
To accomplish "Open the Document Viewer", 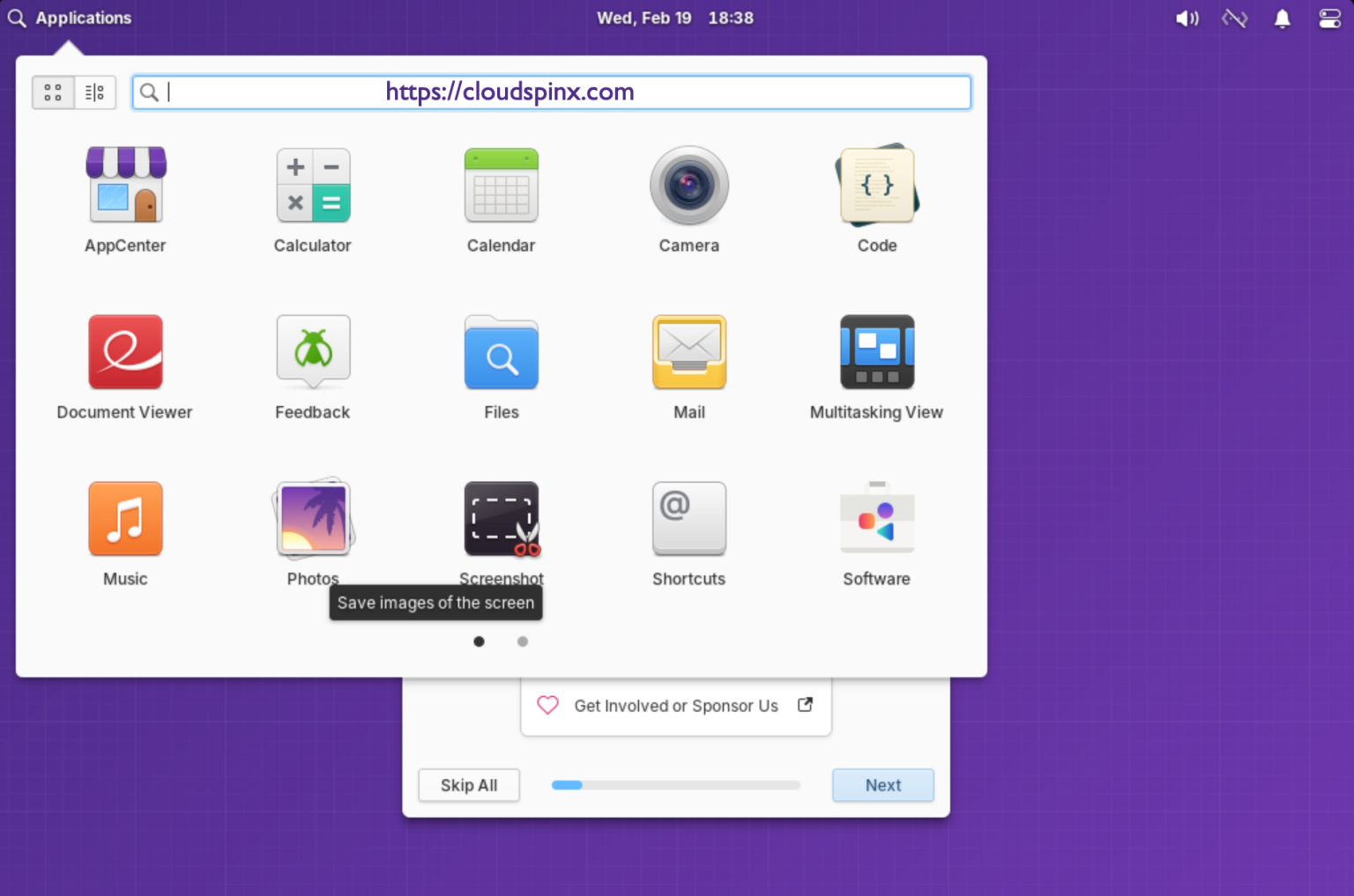I will [125, 352].
